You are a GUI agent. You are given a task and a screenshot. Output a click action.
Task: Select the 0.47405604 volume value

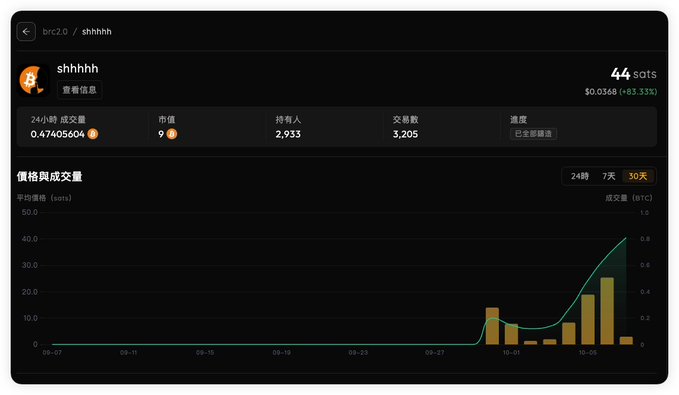[58, 134]
